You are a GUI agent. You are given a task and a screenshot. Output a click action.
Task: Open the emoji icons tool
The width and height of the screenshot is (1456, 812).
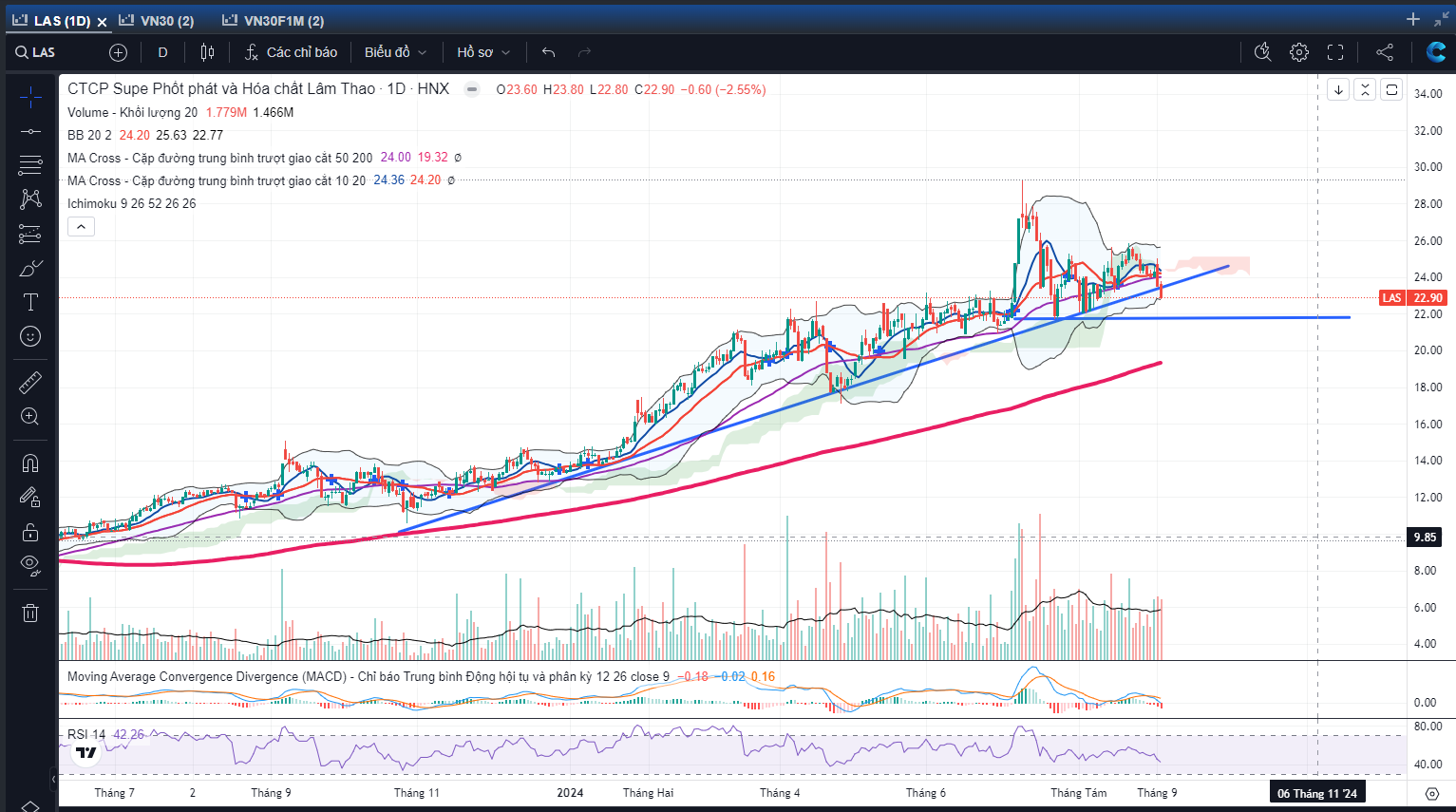click(30, 336)
